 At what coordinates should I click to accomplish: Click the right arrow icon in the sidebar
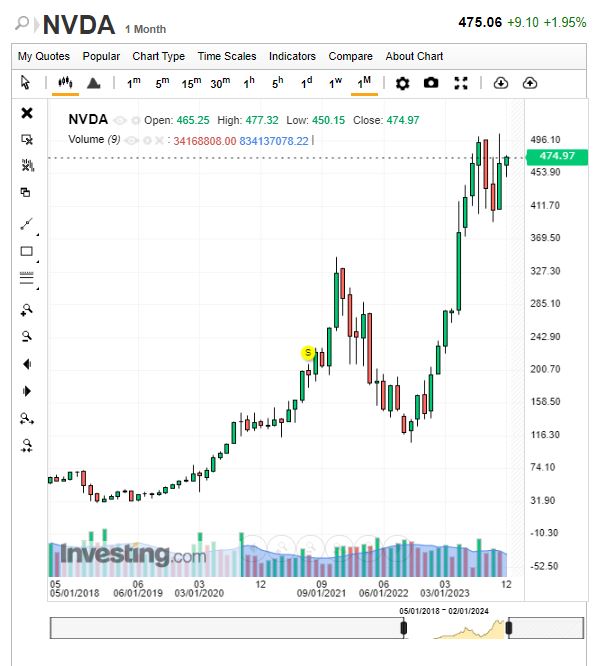tap(27, 391)
